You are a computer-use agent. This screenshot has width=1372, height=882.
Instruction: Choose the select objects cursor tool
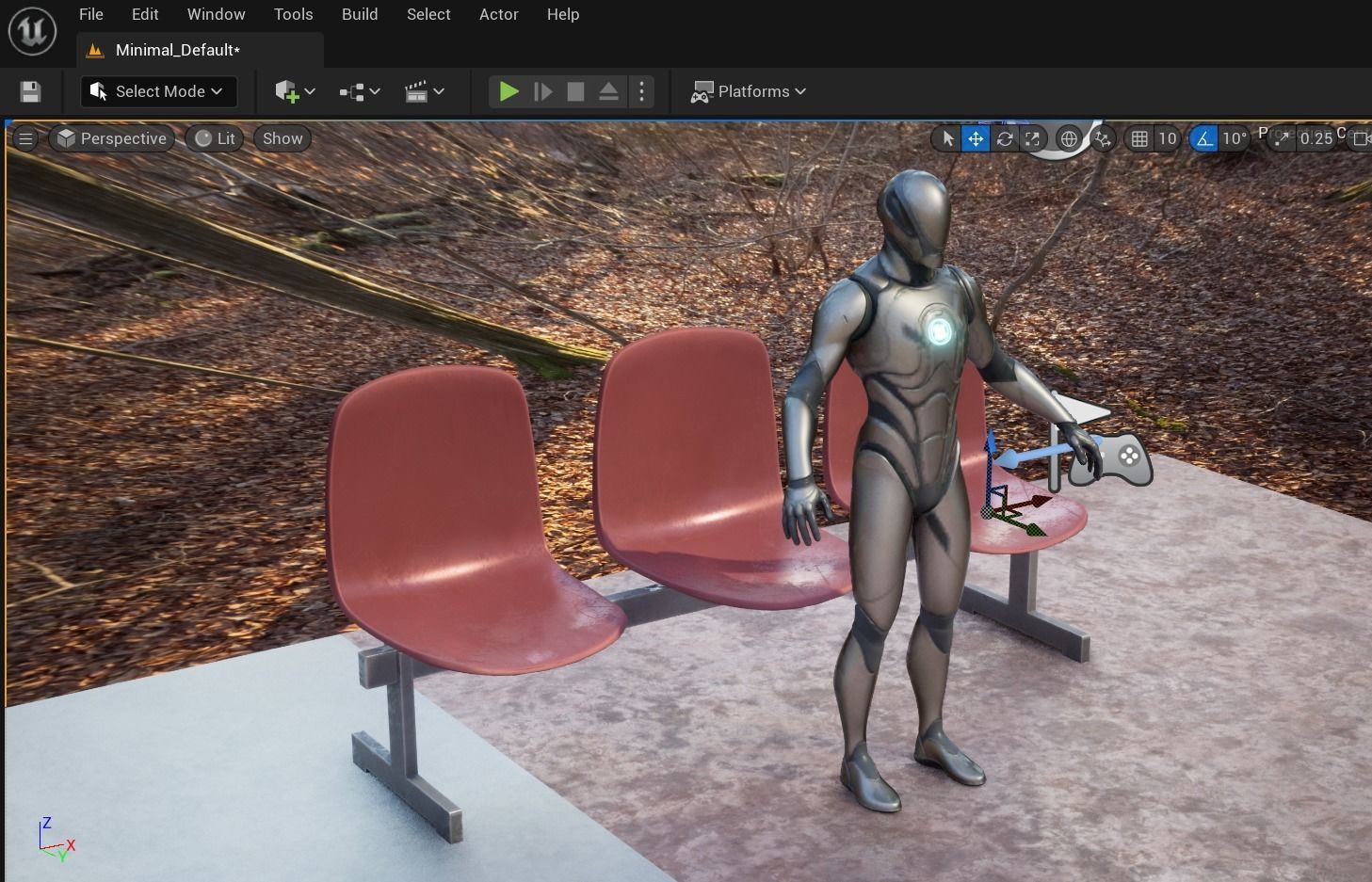947,138
